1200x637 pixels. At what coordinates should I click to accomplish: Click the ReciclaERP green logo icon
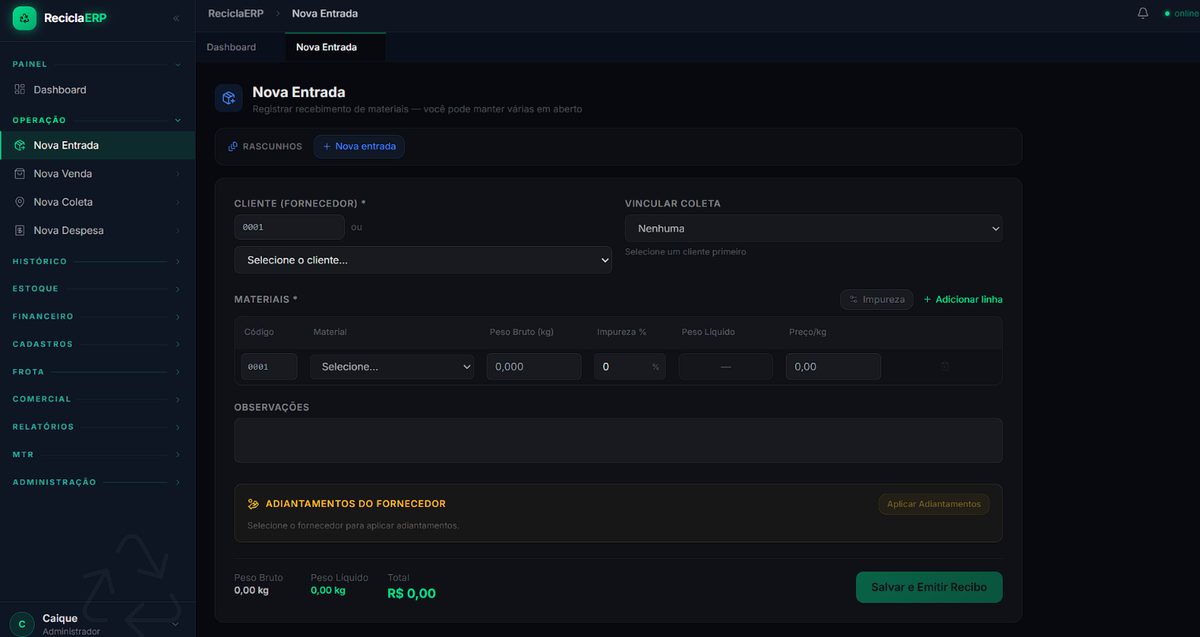point(24,18)
